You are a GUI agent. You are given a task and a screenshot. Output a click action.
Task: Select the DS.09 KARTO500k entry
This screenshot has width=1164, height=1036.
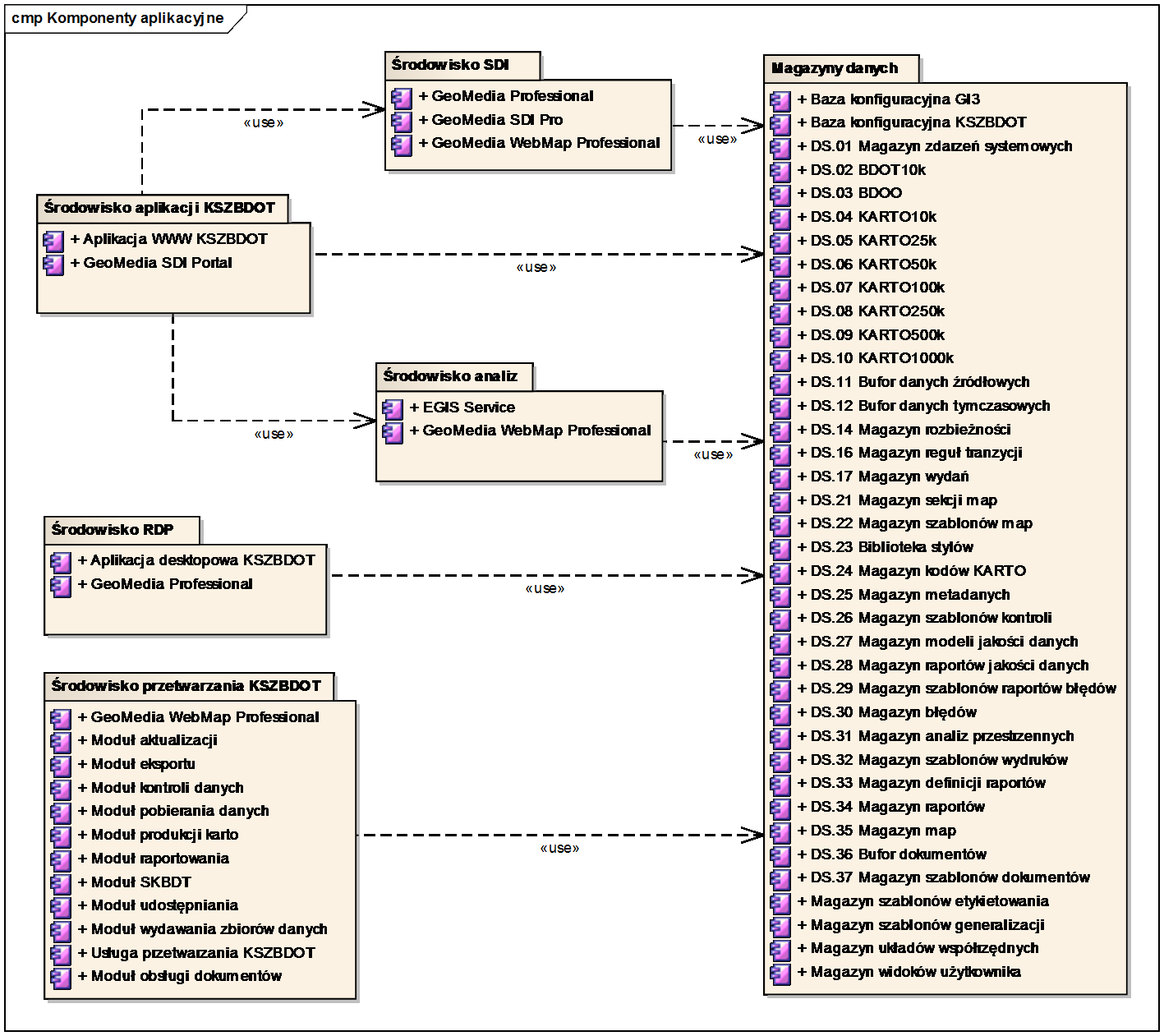[870, 335]
